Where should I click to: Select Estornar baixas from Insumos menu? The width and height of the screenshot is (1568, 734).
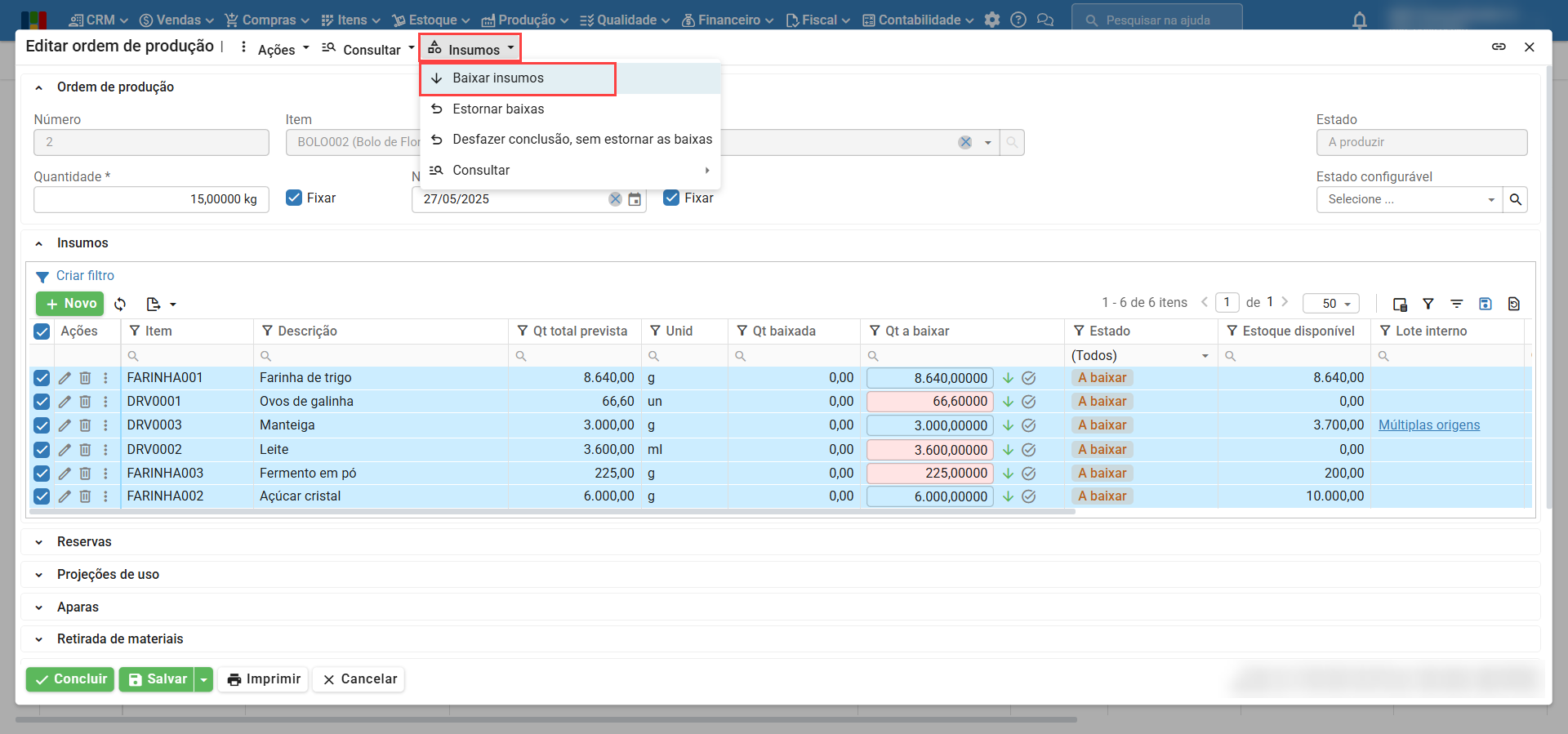[x=498, y=109]
